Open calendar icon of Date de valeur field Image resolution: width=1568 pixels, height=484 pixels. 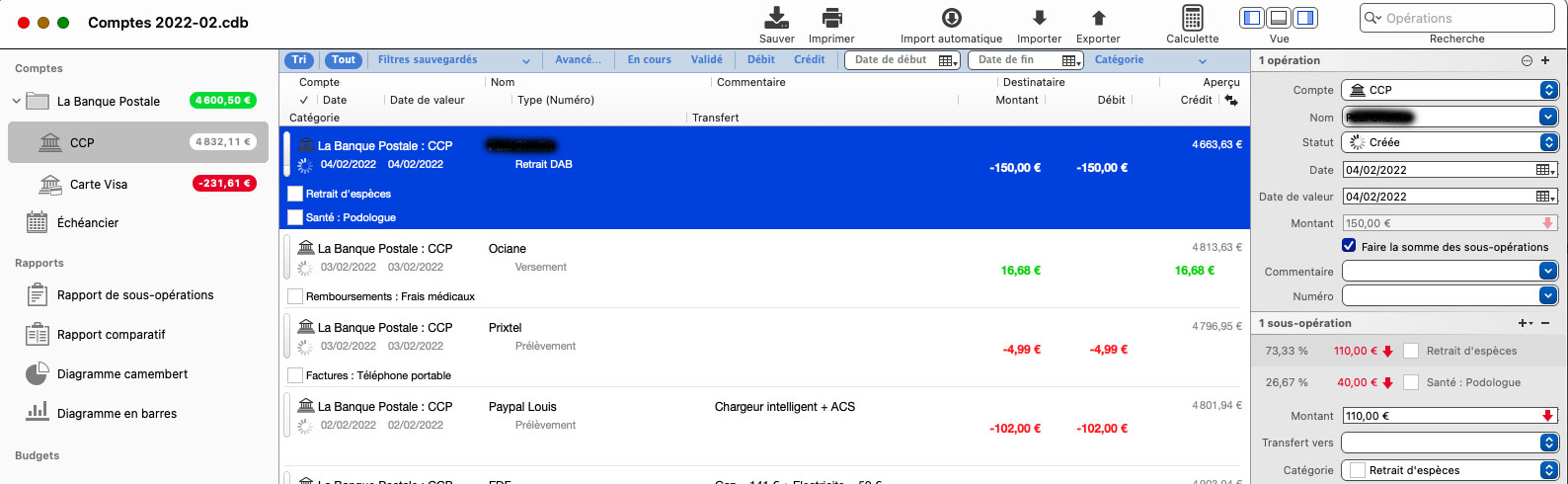(1545, 197)
